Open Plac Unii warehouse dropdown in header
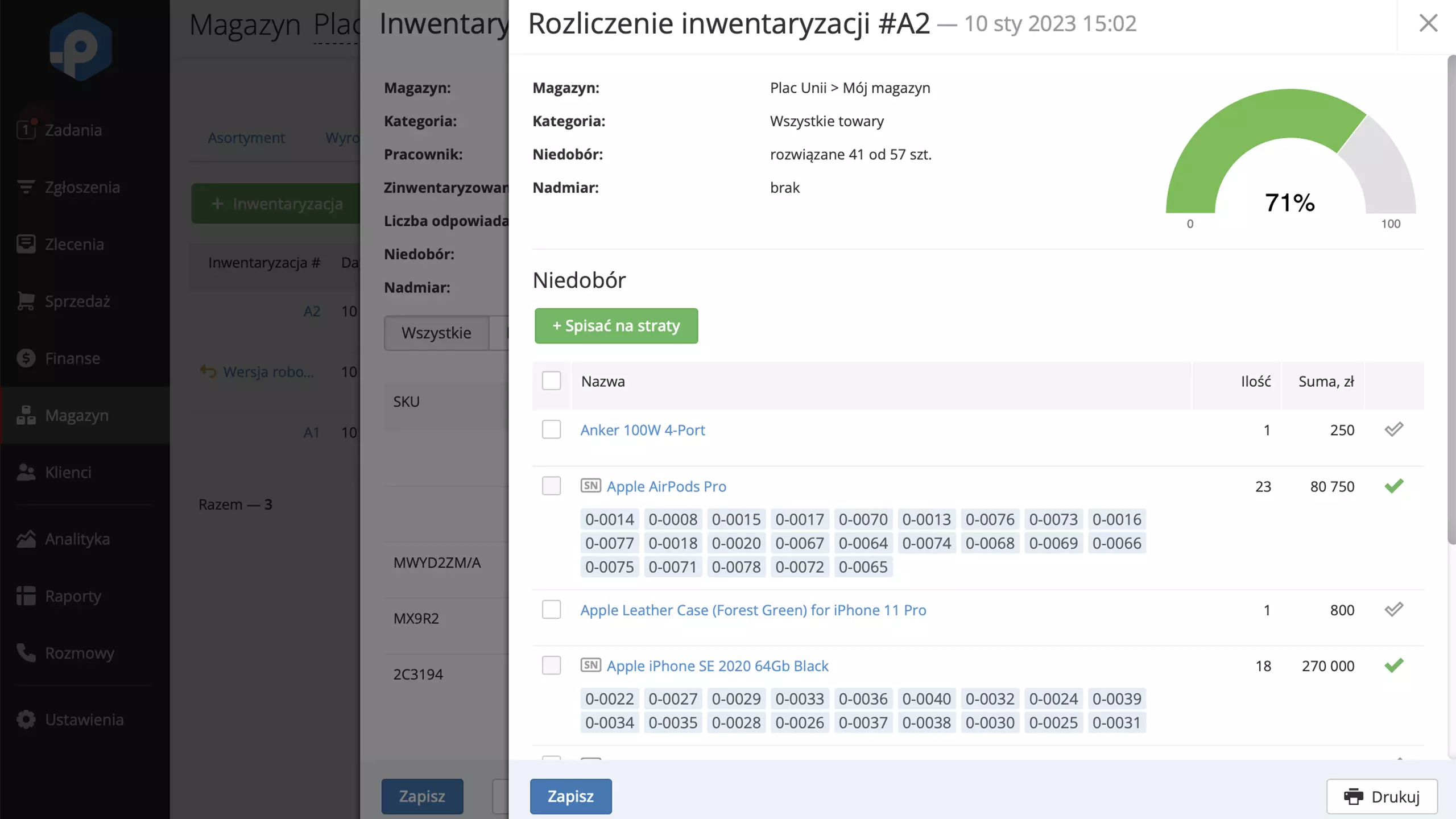 tap(337, 25)
